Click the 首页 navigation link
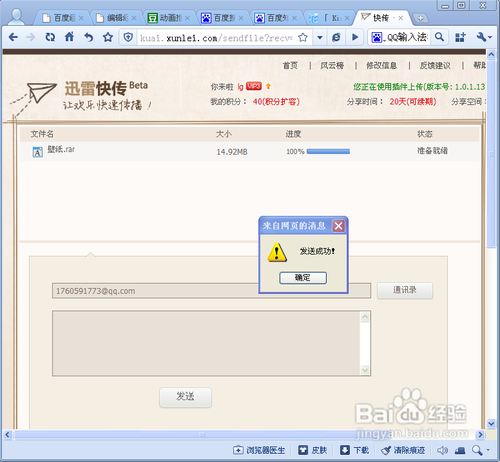This screenshot has height=462, width=500. [290, 65]
